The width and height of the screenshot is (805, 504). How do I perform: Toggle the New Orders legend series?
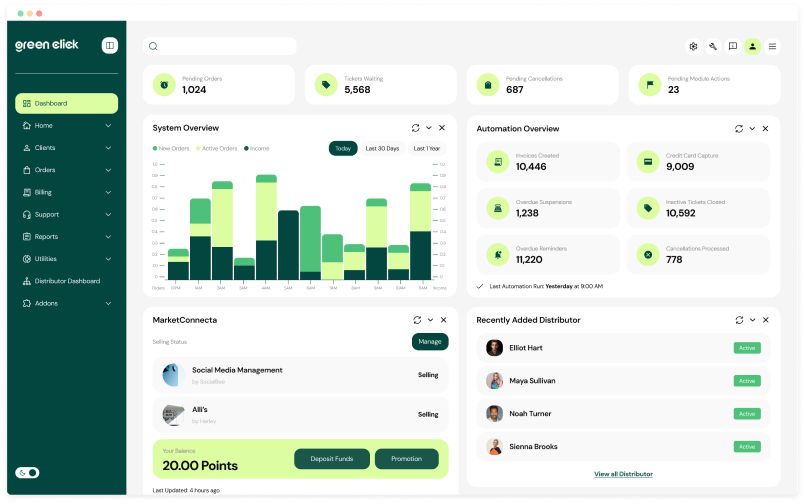pyautogui.click(x=171, y=148)
